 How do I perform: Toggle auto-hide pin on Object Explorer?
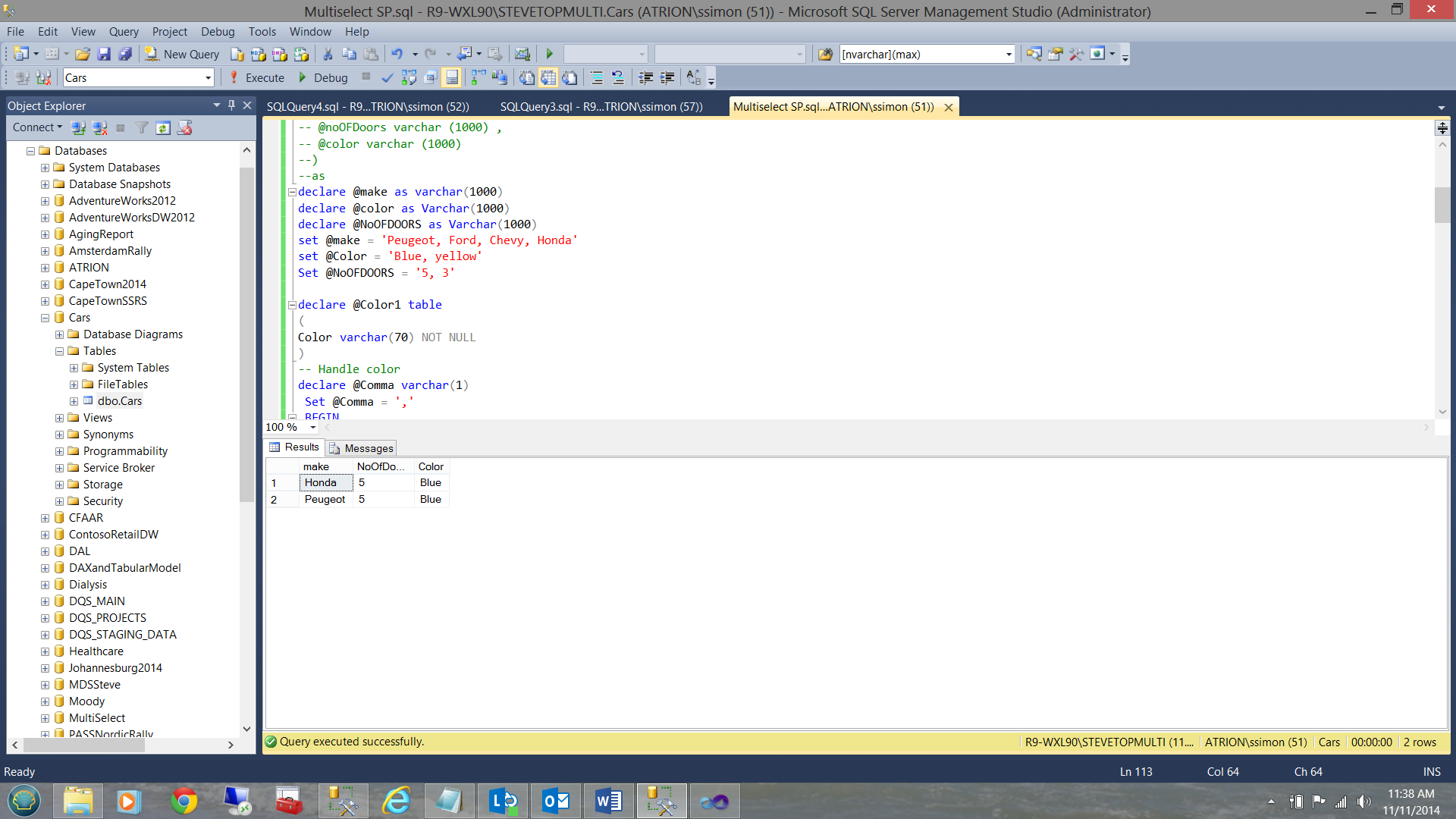point(232,105)
